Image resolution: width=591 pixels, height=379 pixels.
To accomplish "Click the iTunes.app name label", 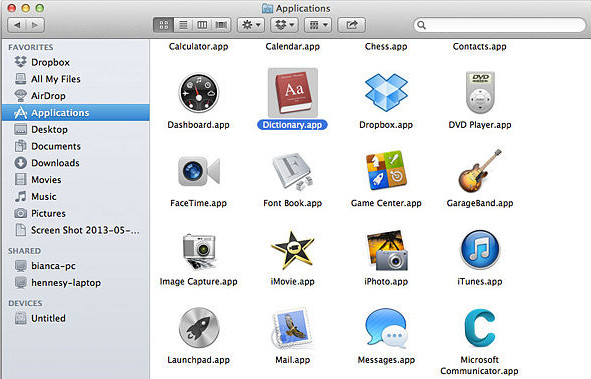I will 480,281.
